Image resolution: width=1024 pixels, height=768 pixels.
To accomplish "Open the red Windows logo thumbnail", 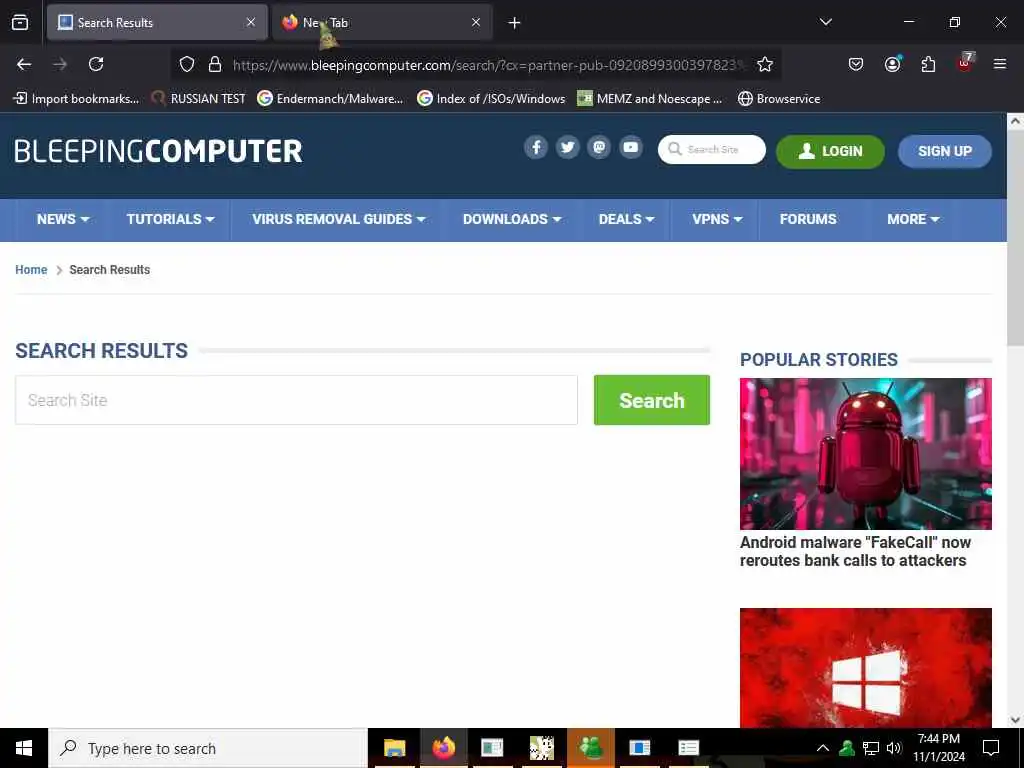I will point(865,667).
